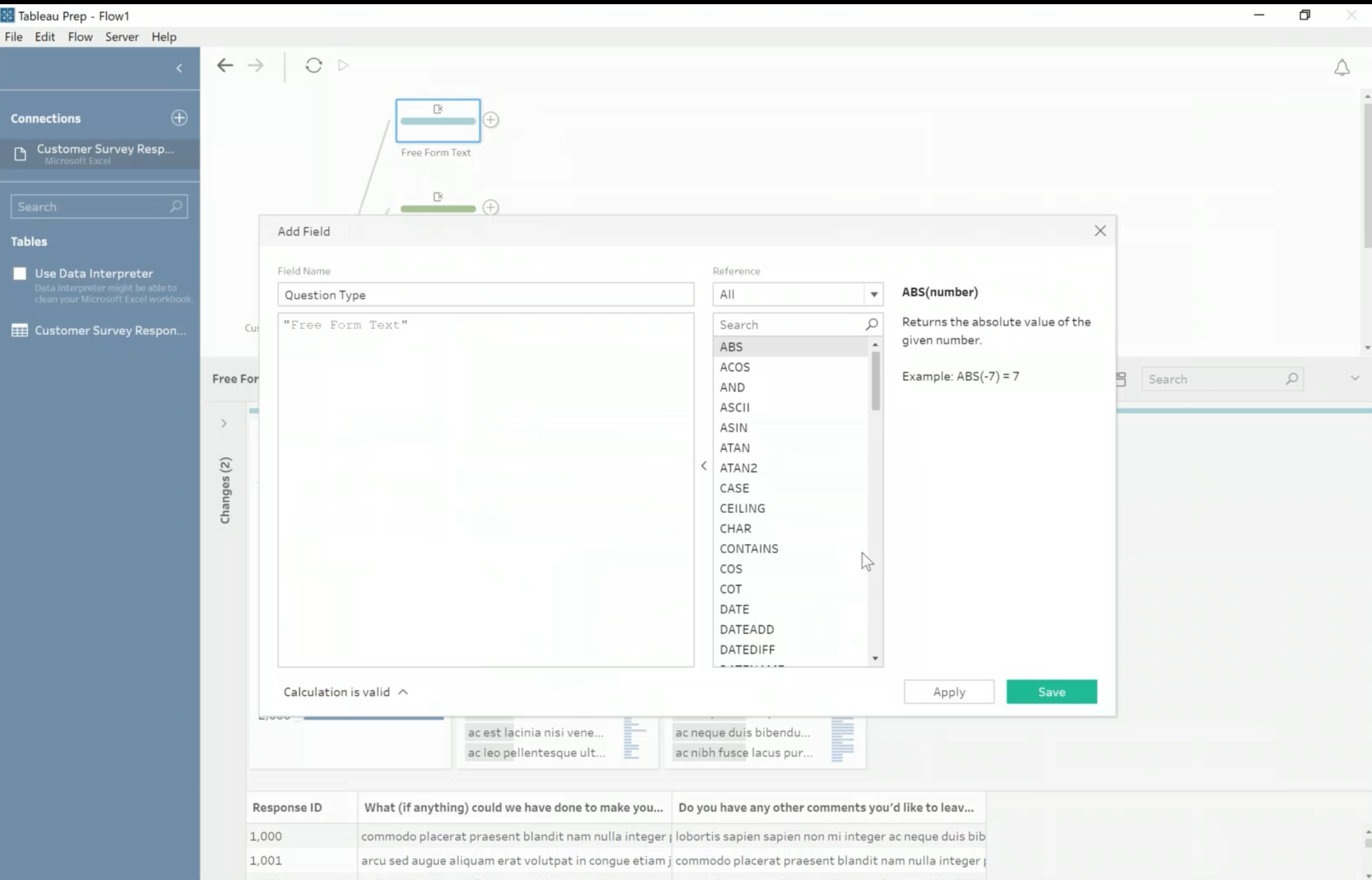Image resolution: width=1372 pixels, height=880 pixels.
Task: Close the Add Field dialog
Action: (1100, 231)
